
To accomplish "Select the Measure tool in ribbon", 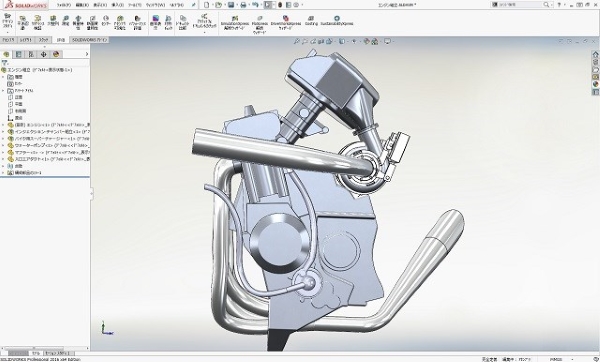I will [65, 21].
